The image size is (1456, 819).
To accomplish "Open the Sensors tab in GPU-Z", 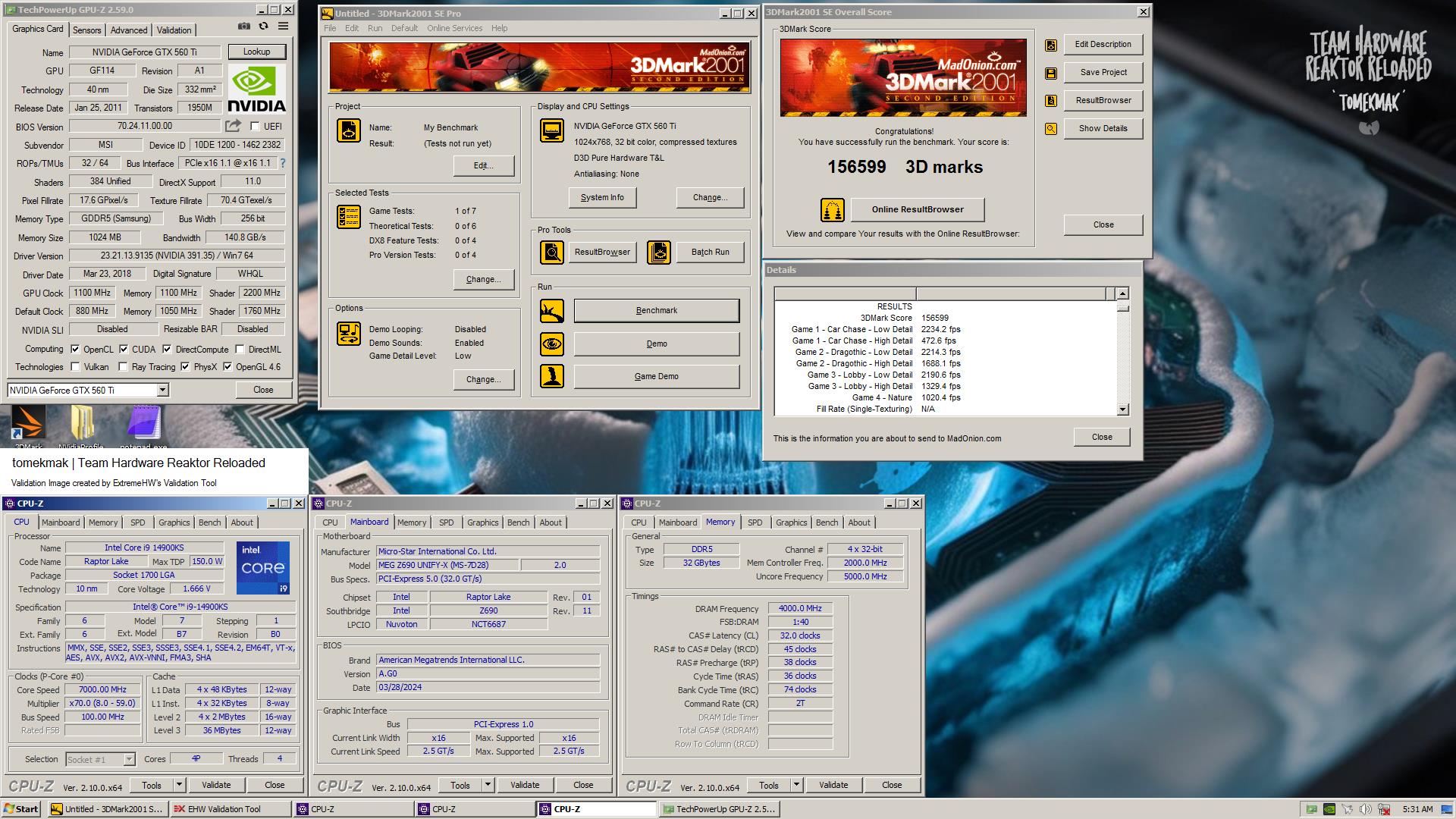I will click(86, 30).
